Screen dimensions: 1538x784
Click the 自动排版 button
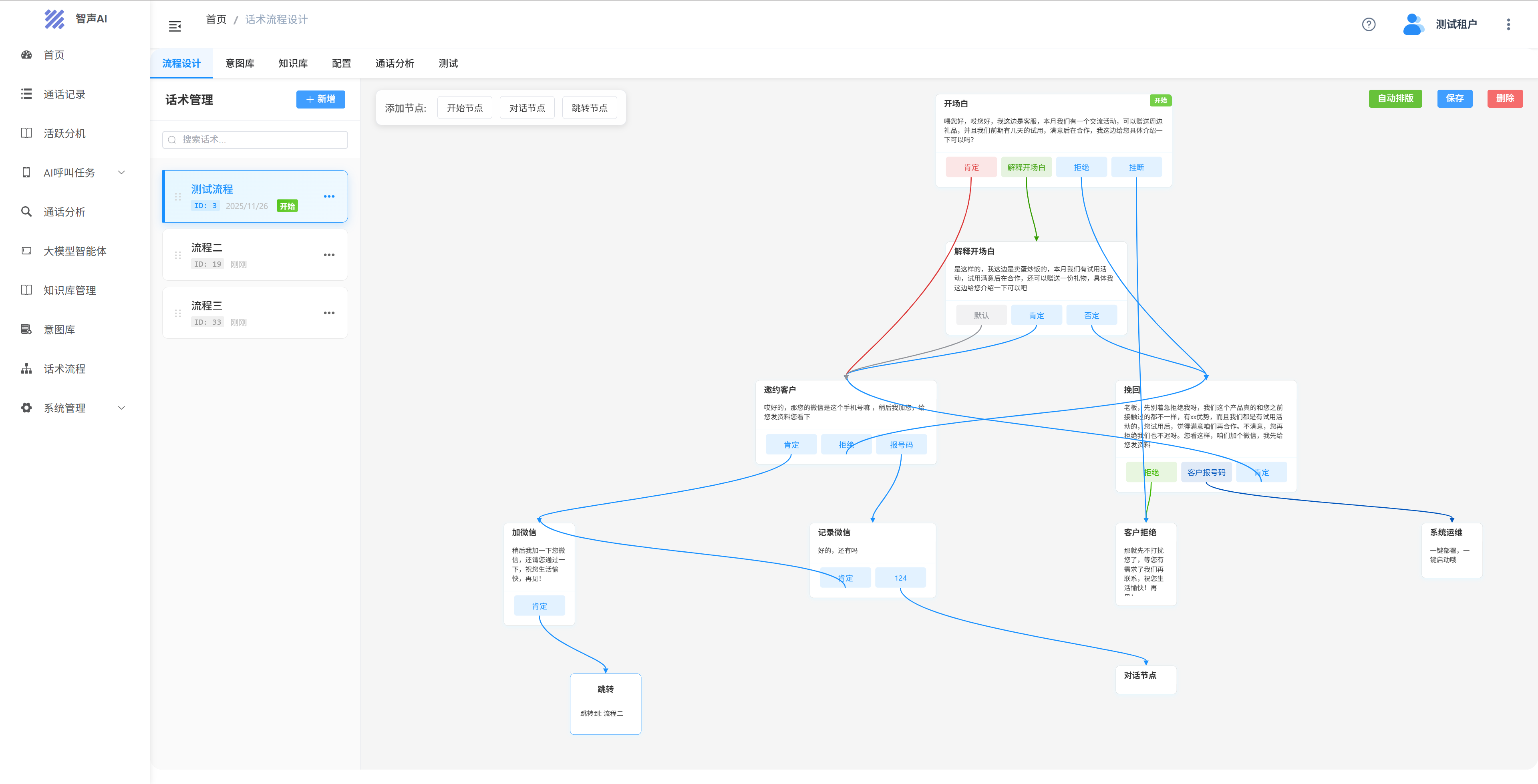click(1395, 99)
